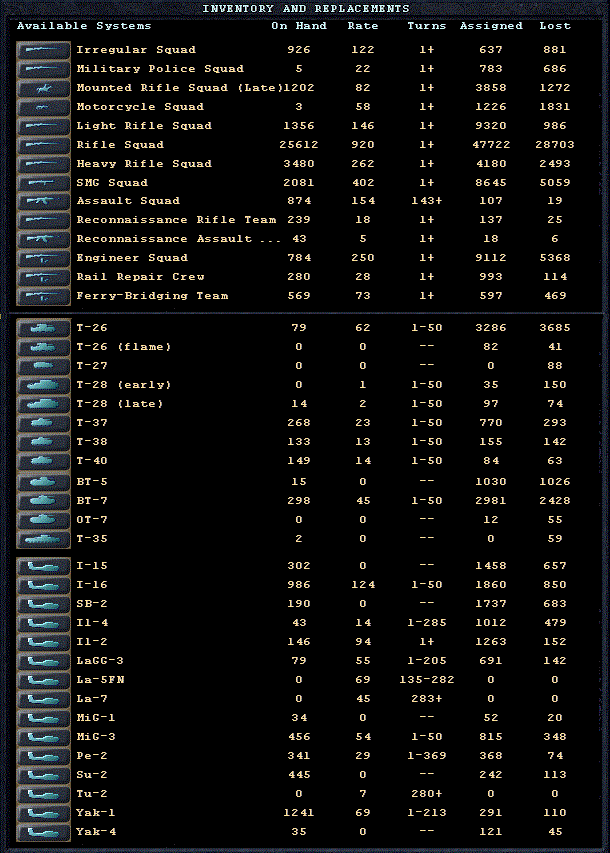
Task: Click the Assault Squad icon
Action: (44, 201)
